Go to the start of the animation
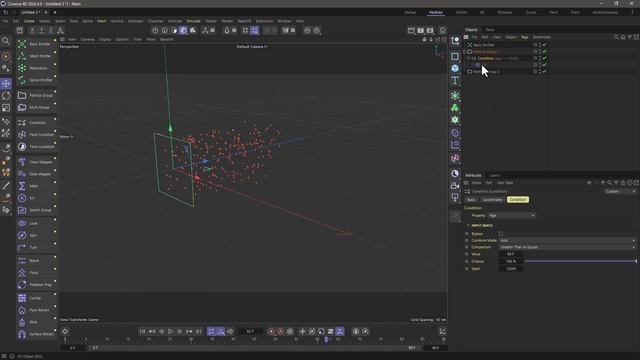Image resolution: width=640 pixels, height=360 pixels. 142,331
